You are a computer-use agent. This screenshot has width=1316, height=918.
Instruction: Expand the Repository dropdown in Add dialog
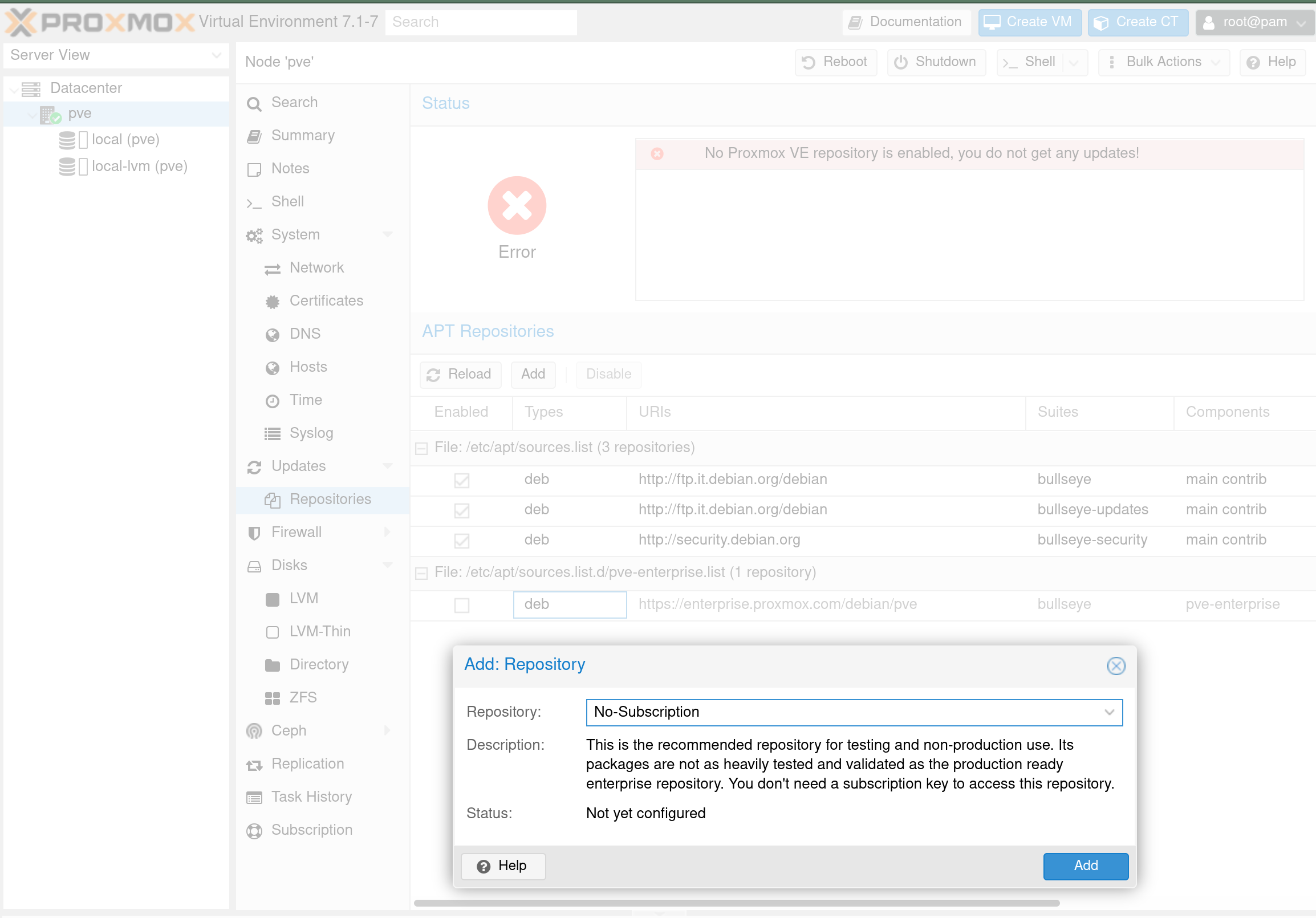click(x=1111, y=712)
